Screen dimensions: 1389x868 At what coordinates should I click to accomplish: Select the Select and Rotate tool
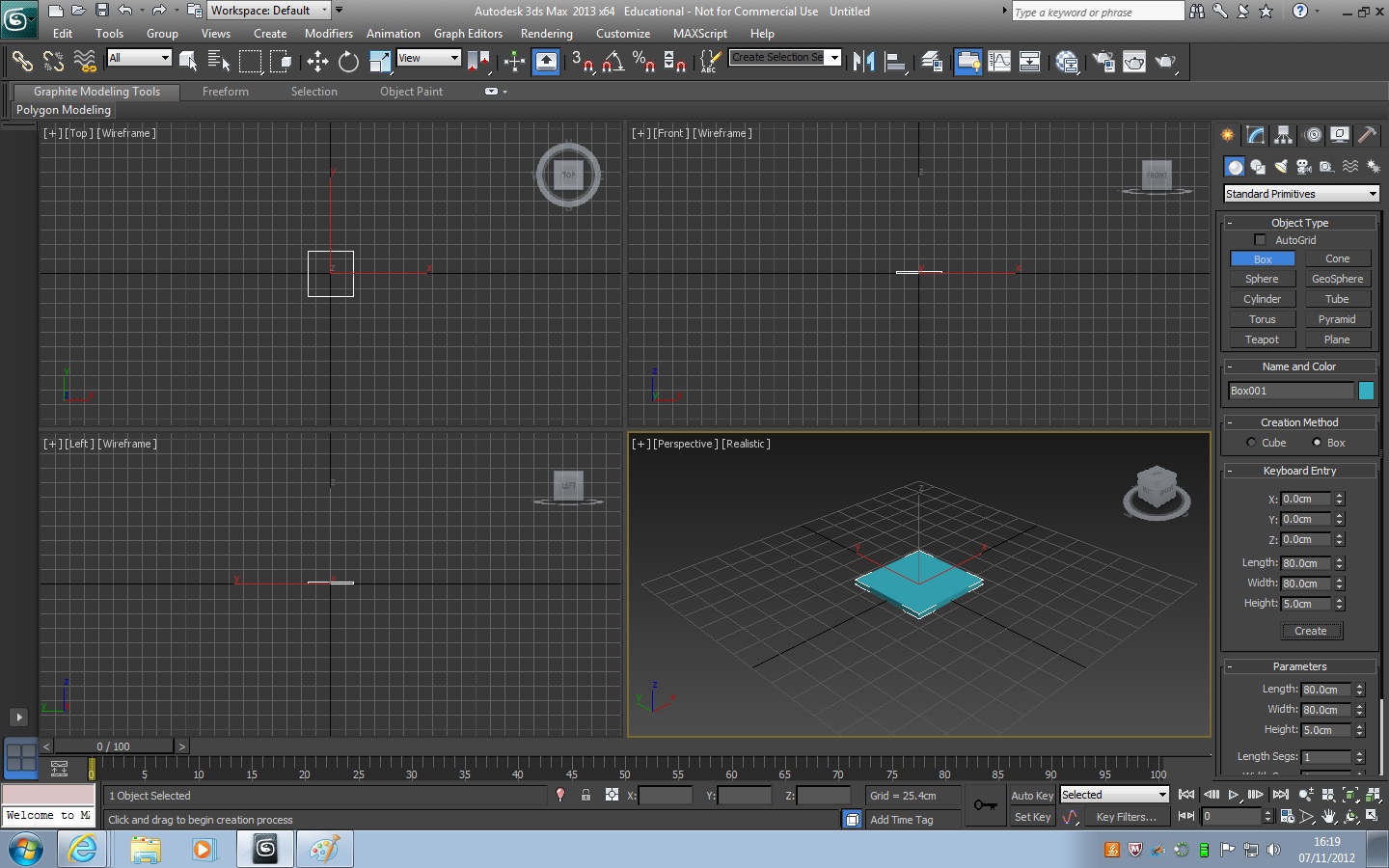(347, 61)
